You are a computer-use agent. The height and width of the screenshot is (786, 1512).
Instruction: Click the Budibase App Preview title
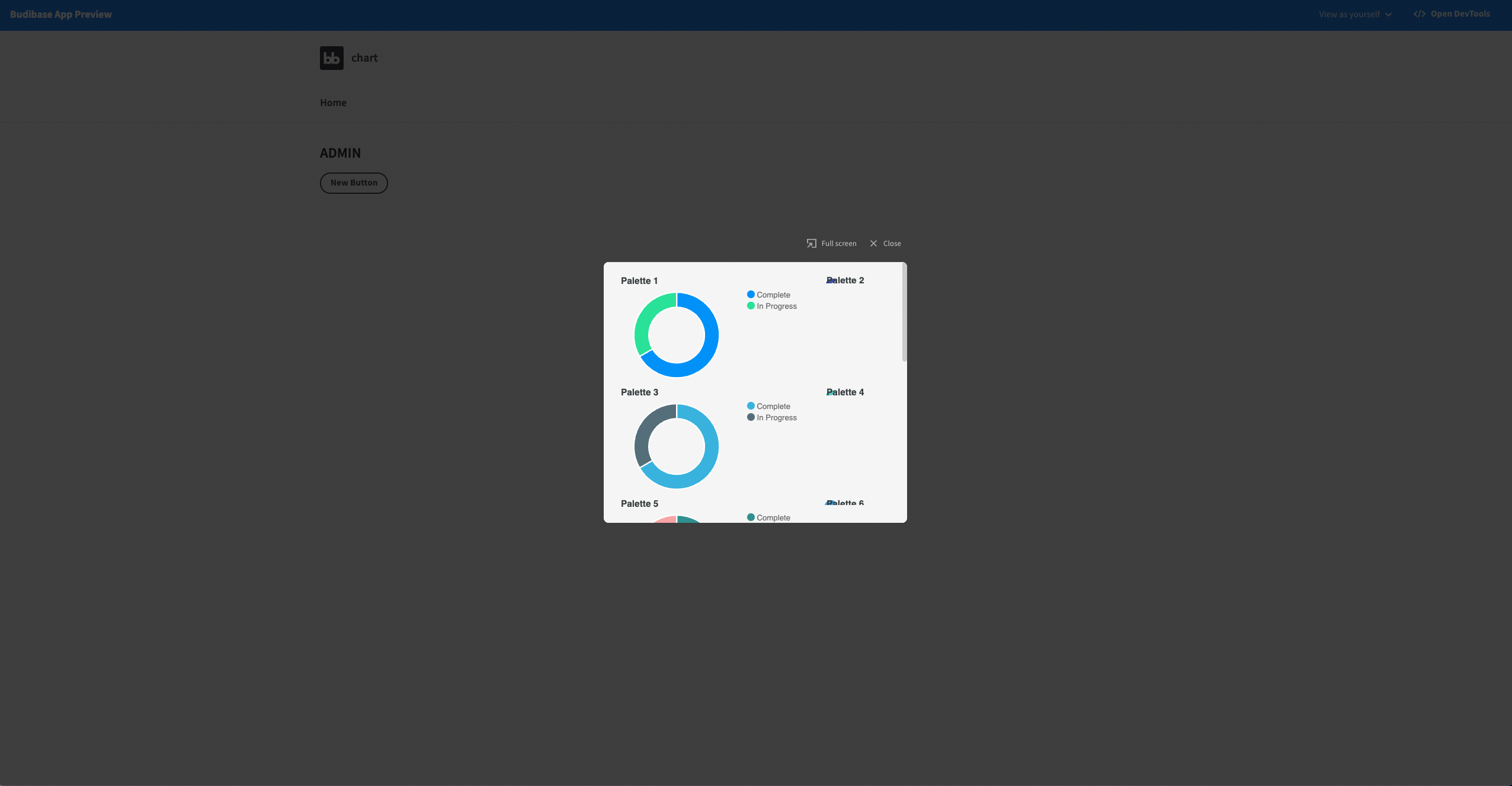point(61,14)
